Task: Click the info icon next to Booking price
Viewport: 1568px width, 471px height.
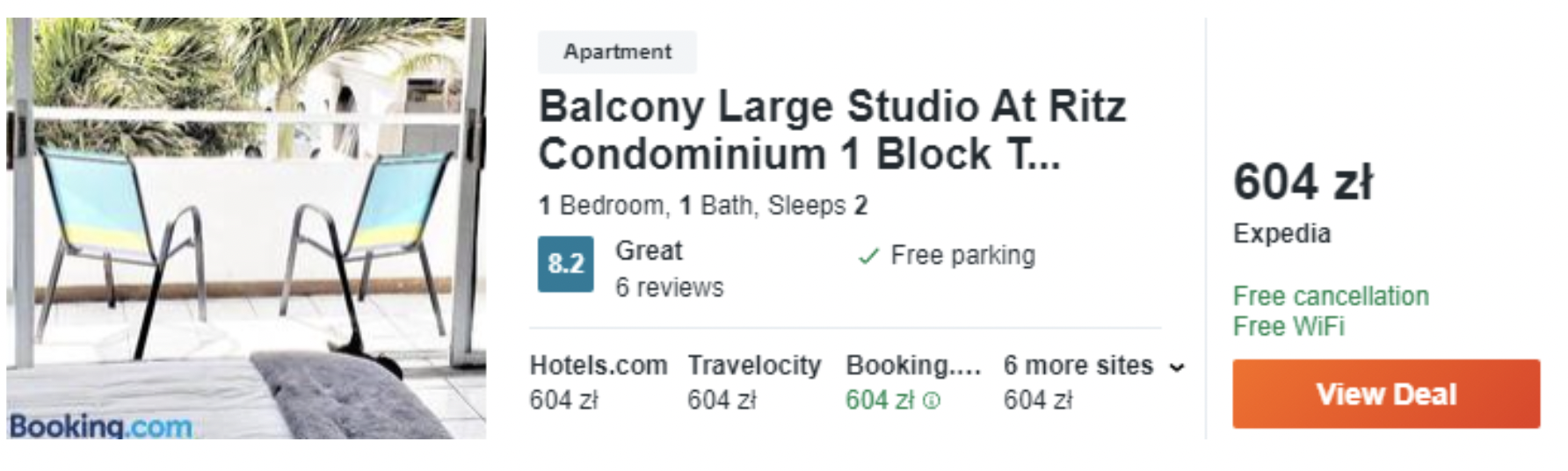Action: [x=932, y=401]
